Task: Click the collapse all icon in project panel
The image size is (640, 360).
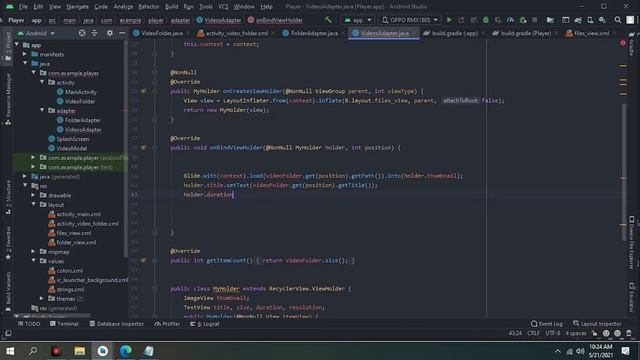Action: coord(94,33)
